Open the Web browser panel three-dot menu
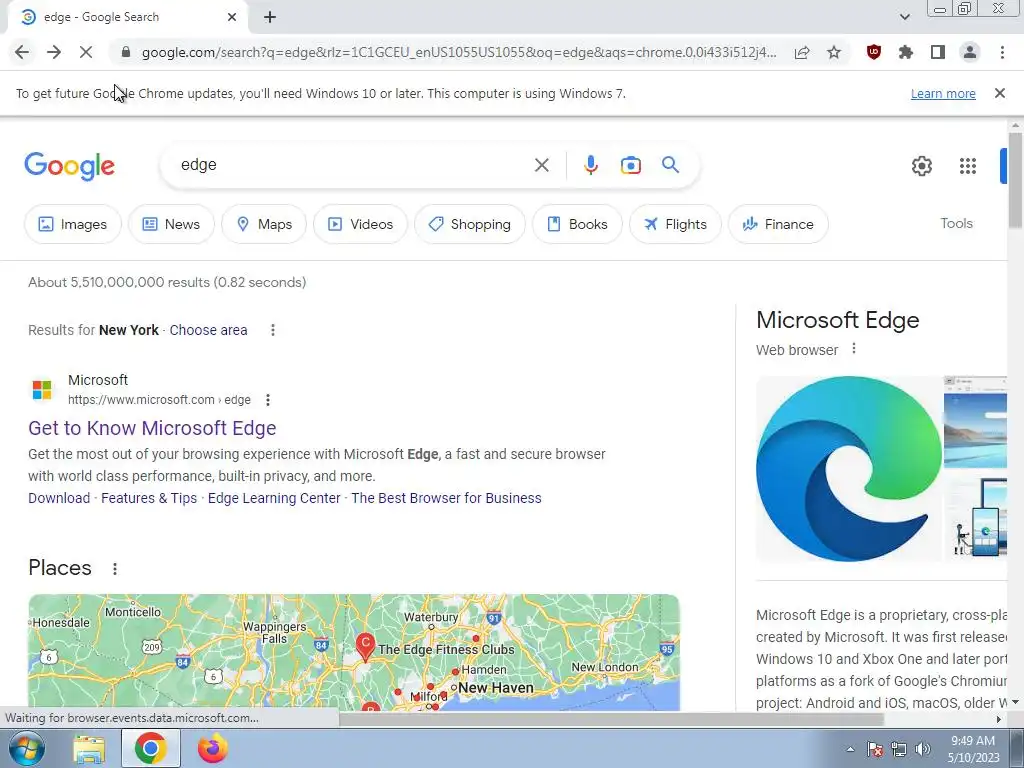 tap(854, 349)
